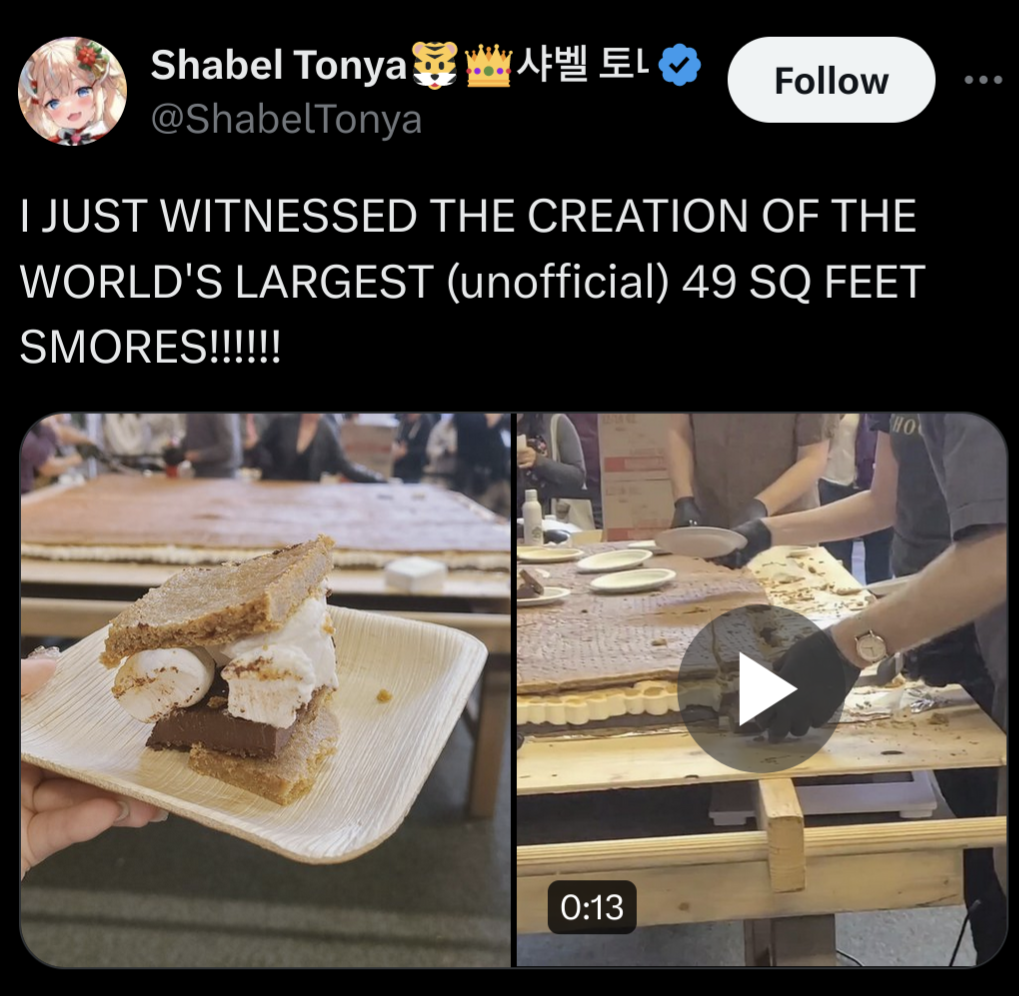Open the s'more on plate photo
The image size is (1019, 996).
pyautogui.click(x=265, y=690)
